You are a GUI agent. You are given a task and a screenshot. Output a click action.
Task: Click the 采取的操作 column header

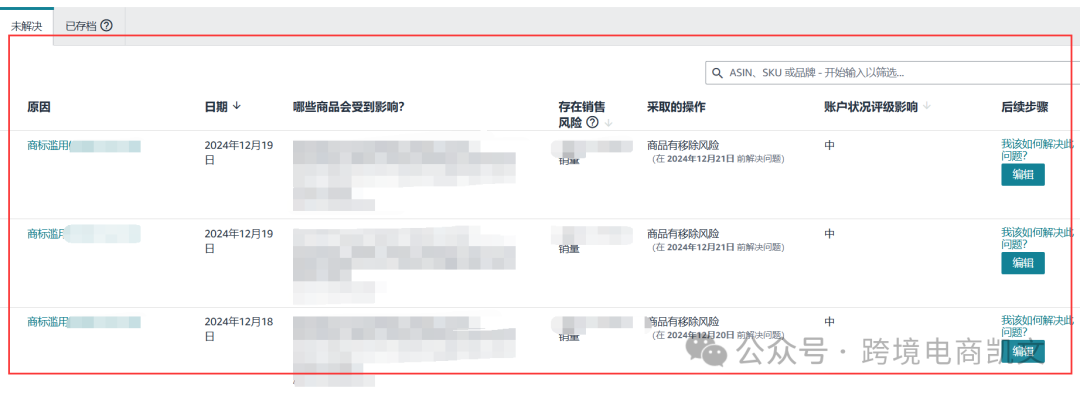click(x=676, y=107)
